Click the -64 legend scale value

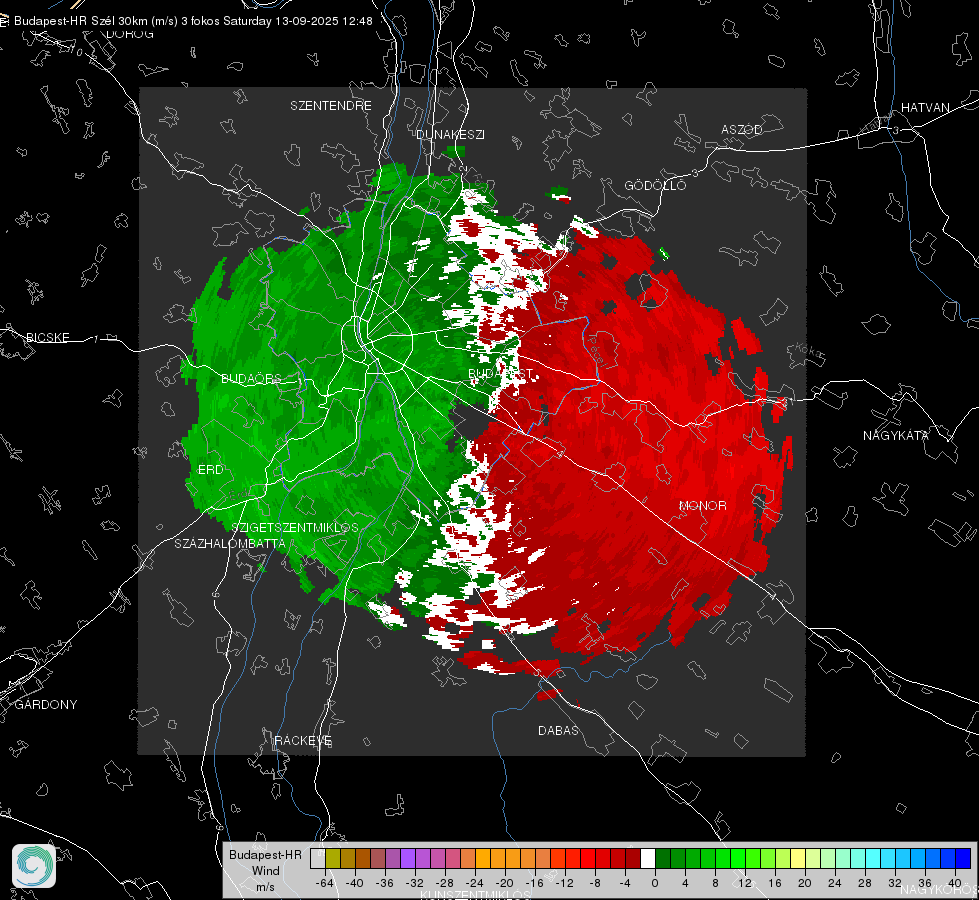(x=325, y=883)
